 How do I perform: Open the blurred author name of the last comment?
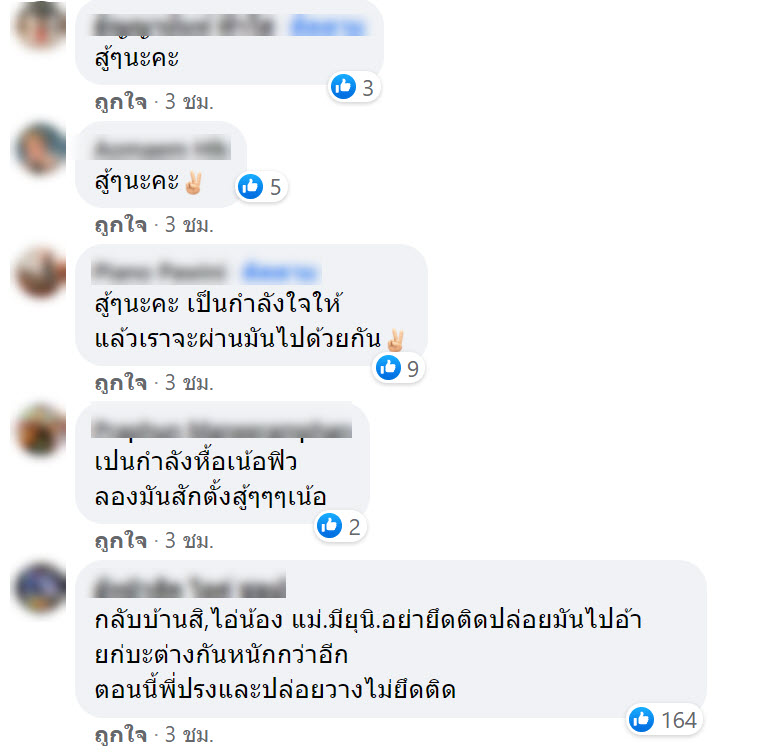pyautogui.click(x=189, y=587)
